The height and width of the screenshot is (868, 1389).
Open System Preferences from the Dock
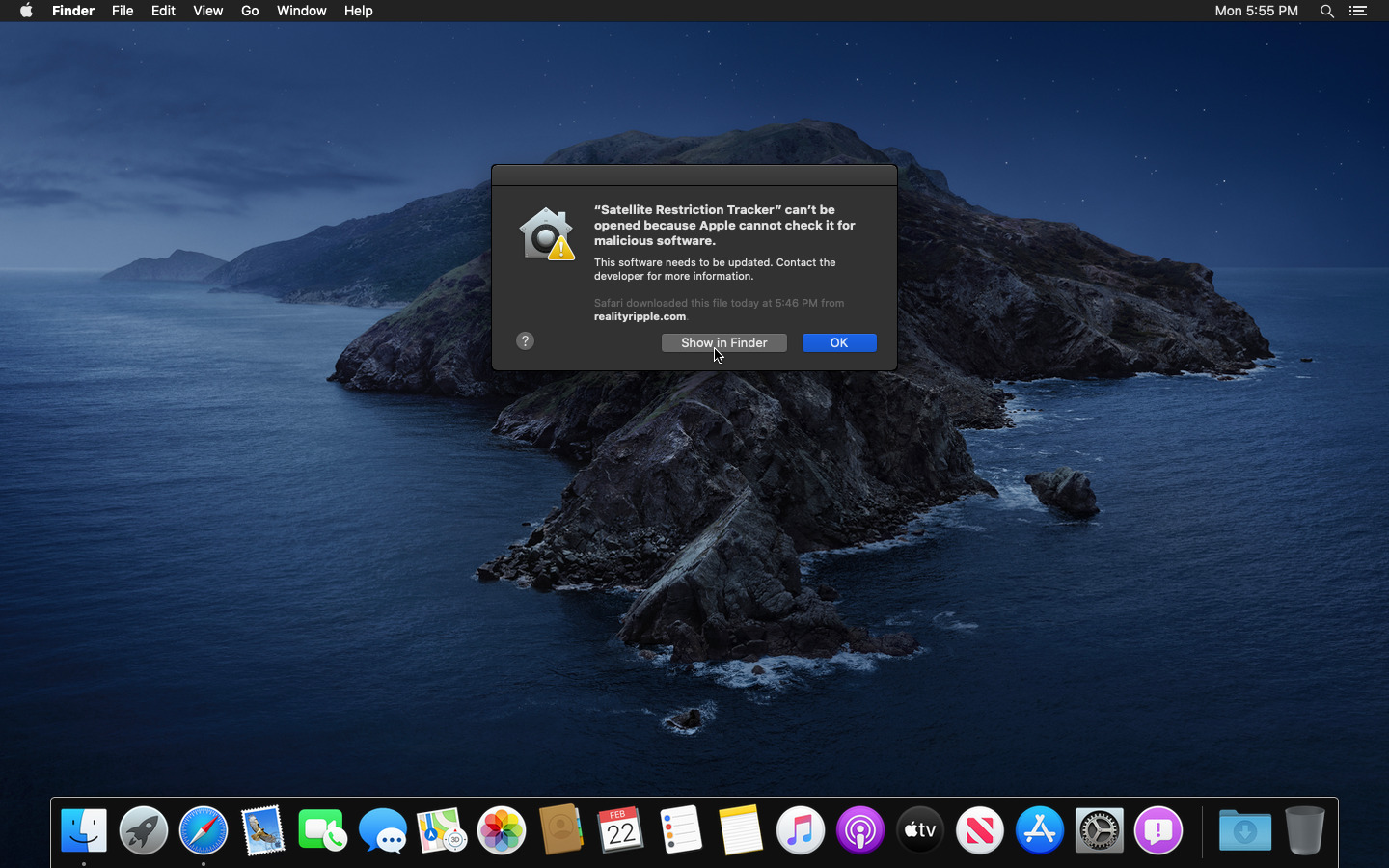(x=1099, y=829)
